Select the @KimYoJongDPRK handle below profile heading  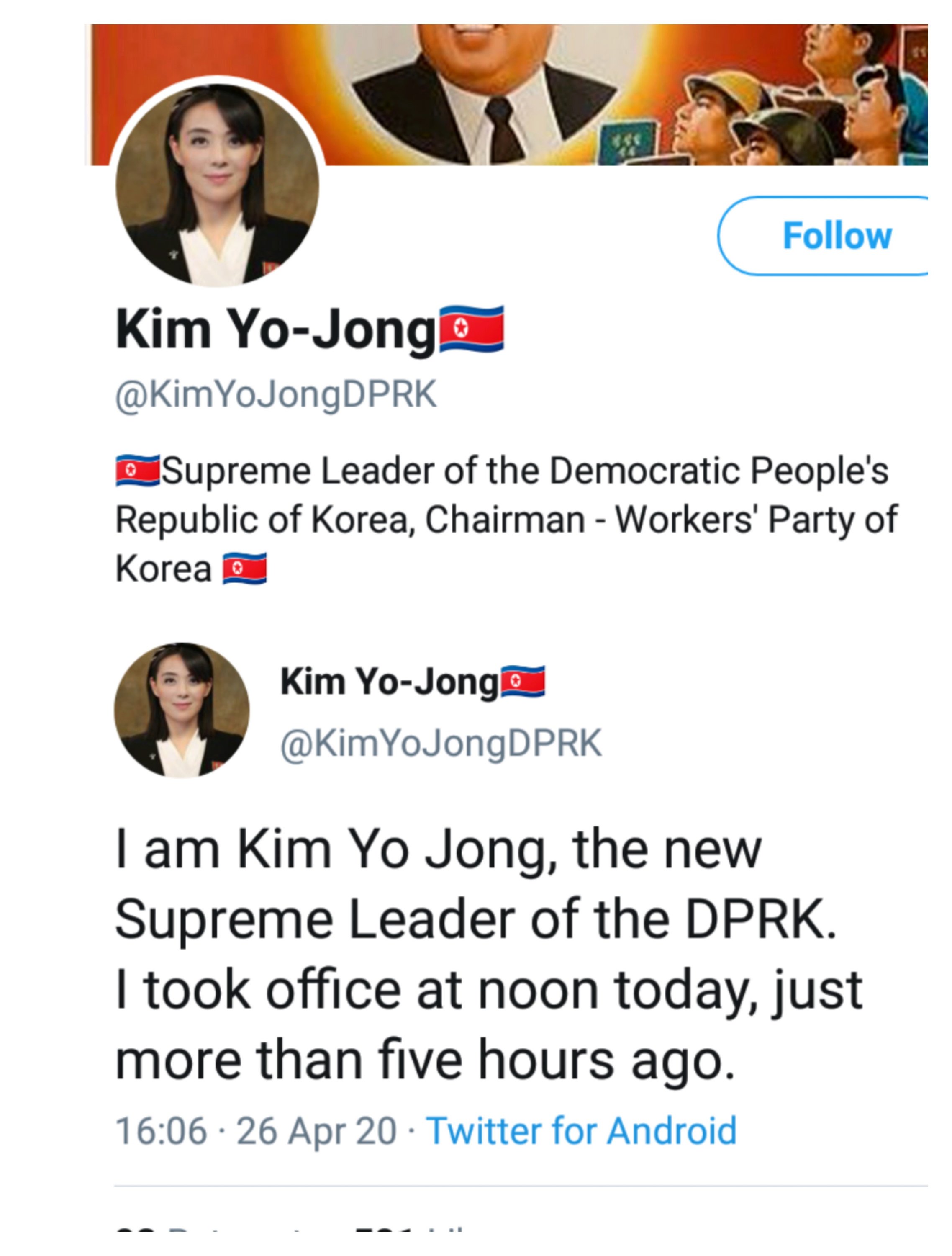[276, 394]
